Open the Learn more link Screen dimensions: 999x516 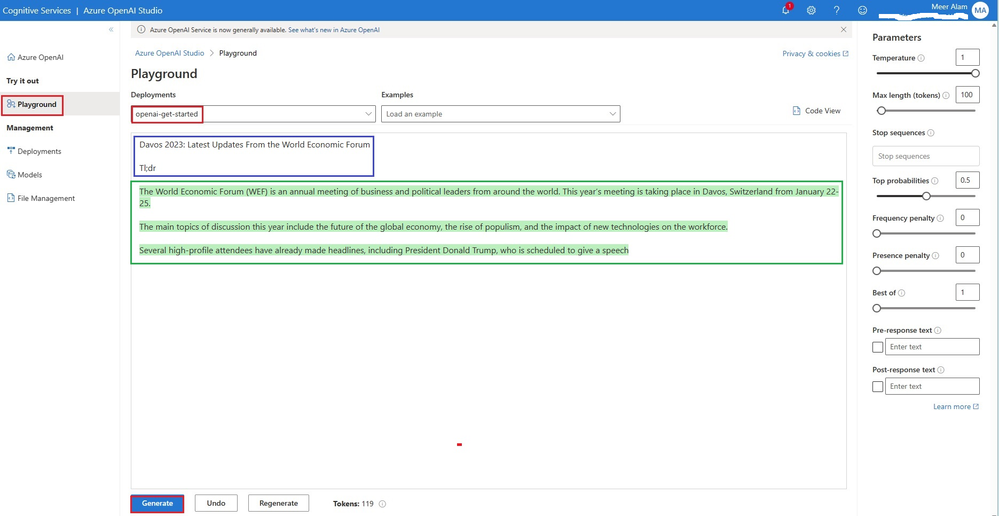(956, 406)
